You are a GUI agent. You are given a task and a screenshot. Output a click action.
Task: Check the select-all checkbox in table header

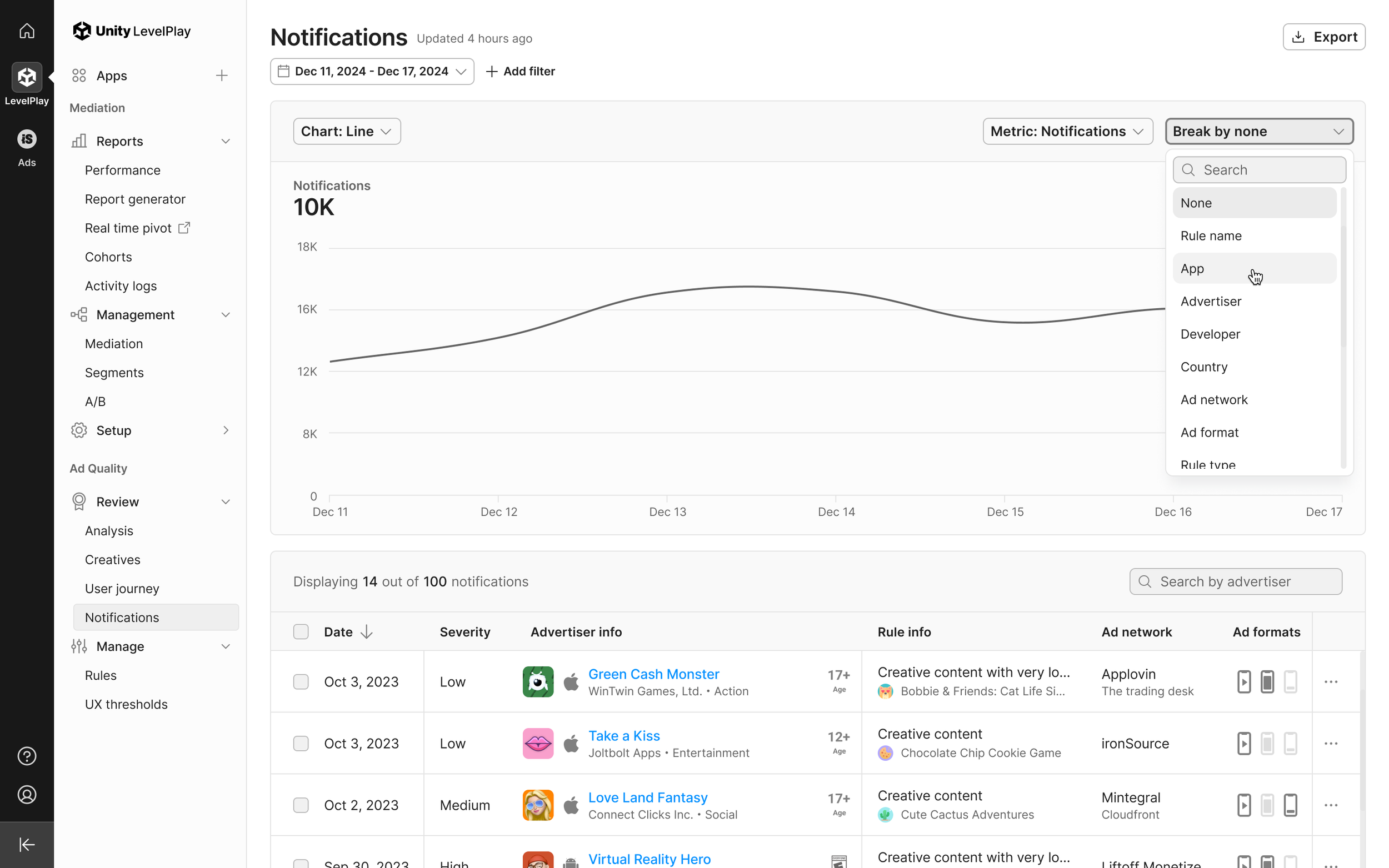[x=301, y=632]
